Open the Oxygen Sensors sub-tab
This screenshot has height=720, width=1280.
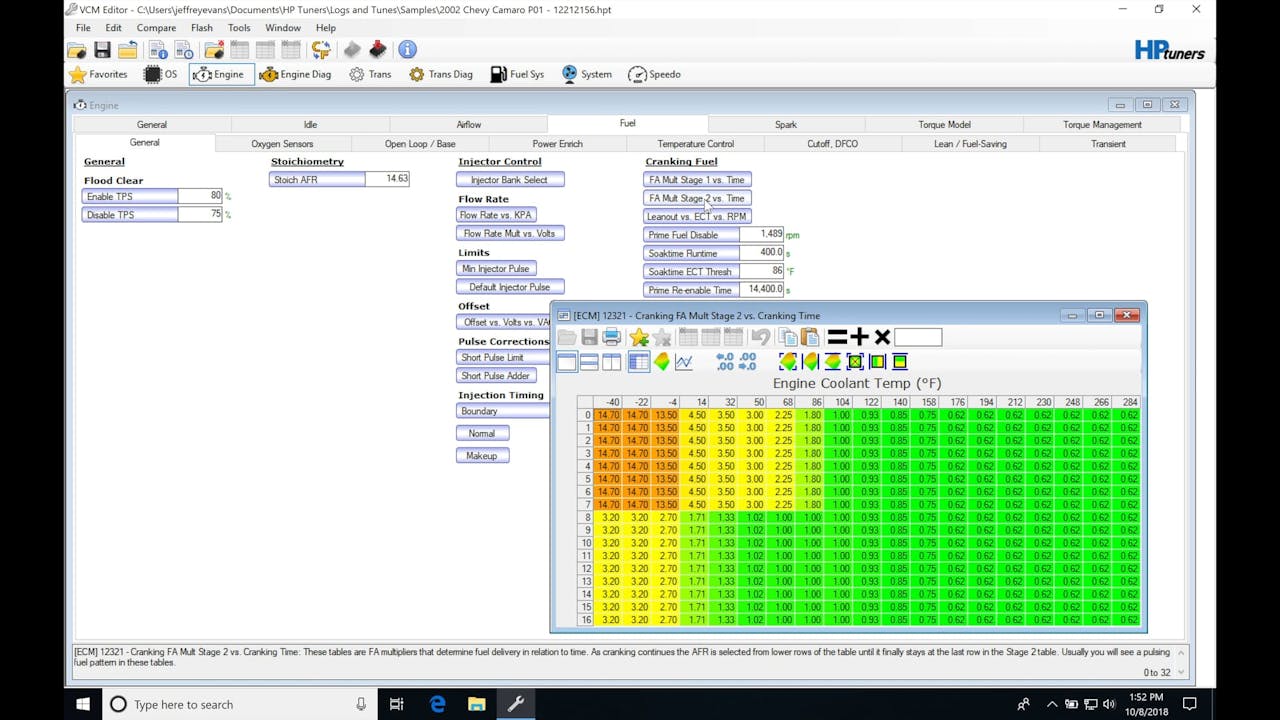282,144
